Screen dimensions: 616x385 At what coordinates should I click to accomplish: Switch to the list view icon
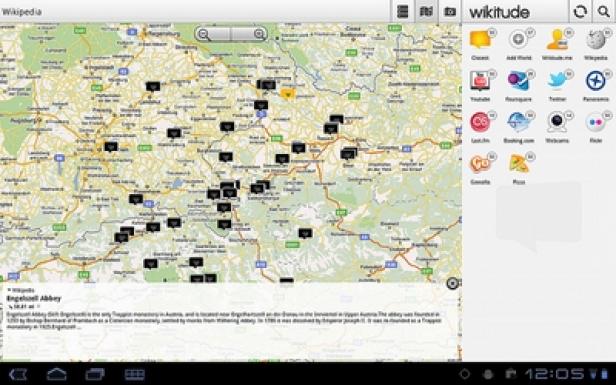pyautogui.click(x=403, y=11)
